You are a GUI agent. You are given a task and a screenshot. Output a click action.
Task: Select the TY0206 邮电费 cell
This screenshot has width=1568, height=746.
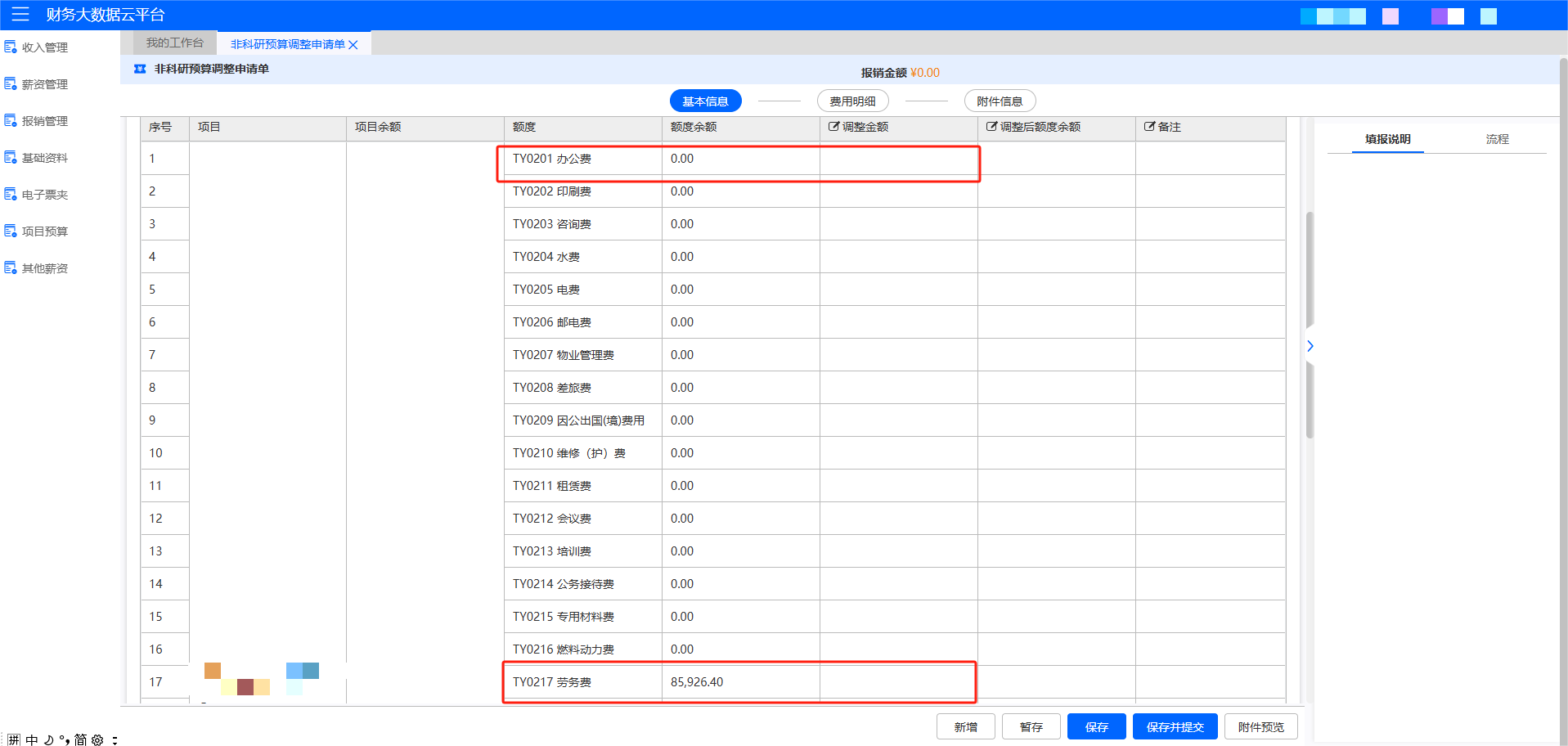coord(582,322)
